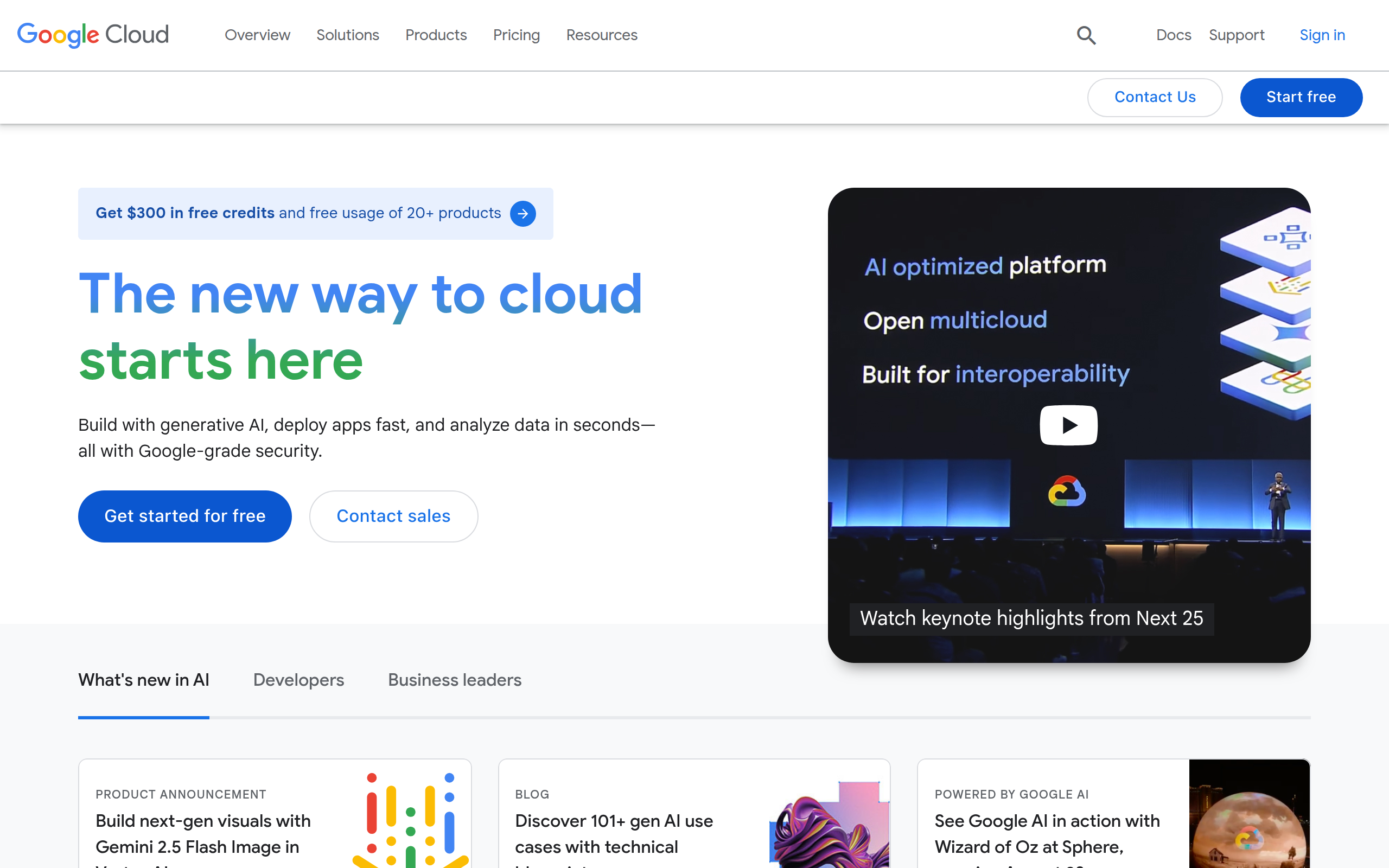Click the PRODUCT ANNOUNCEMENT label
The image size is (1389, 868).
pos(181,795)
